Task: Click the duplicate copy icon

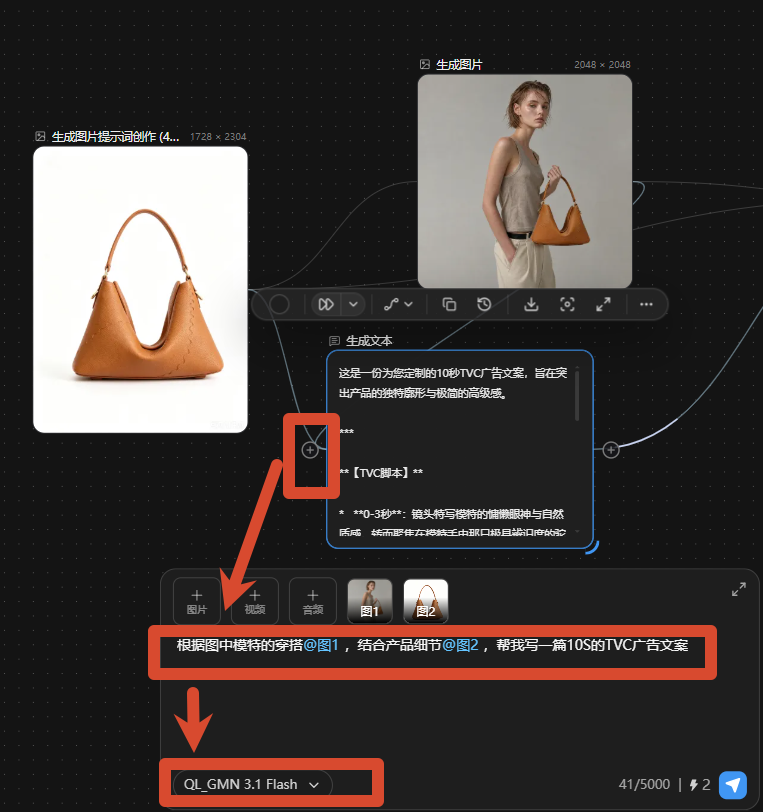Action: pos(449,304)
